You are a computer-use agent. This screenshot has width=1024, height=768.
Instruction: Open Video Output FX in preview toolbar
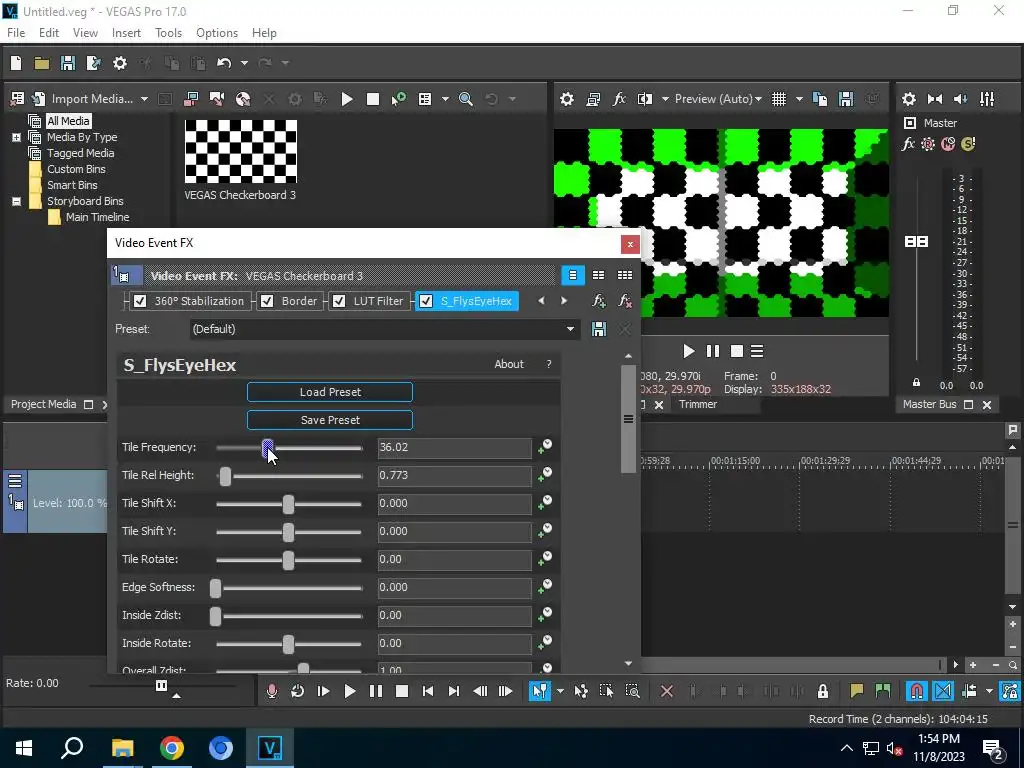tap(619, 99)
